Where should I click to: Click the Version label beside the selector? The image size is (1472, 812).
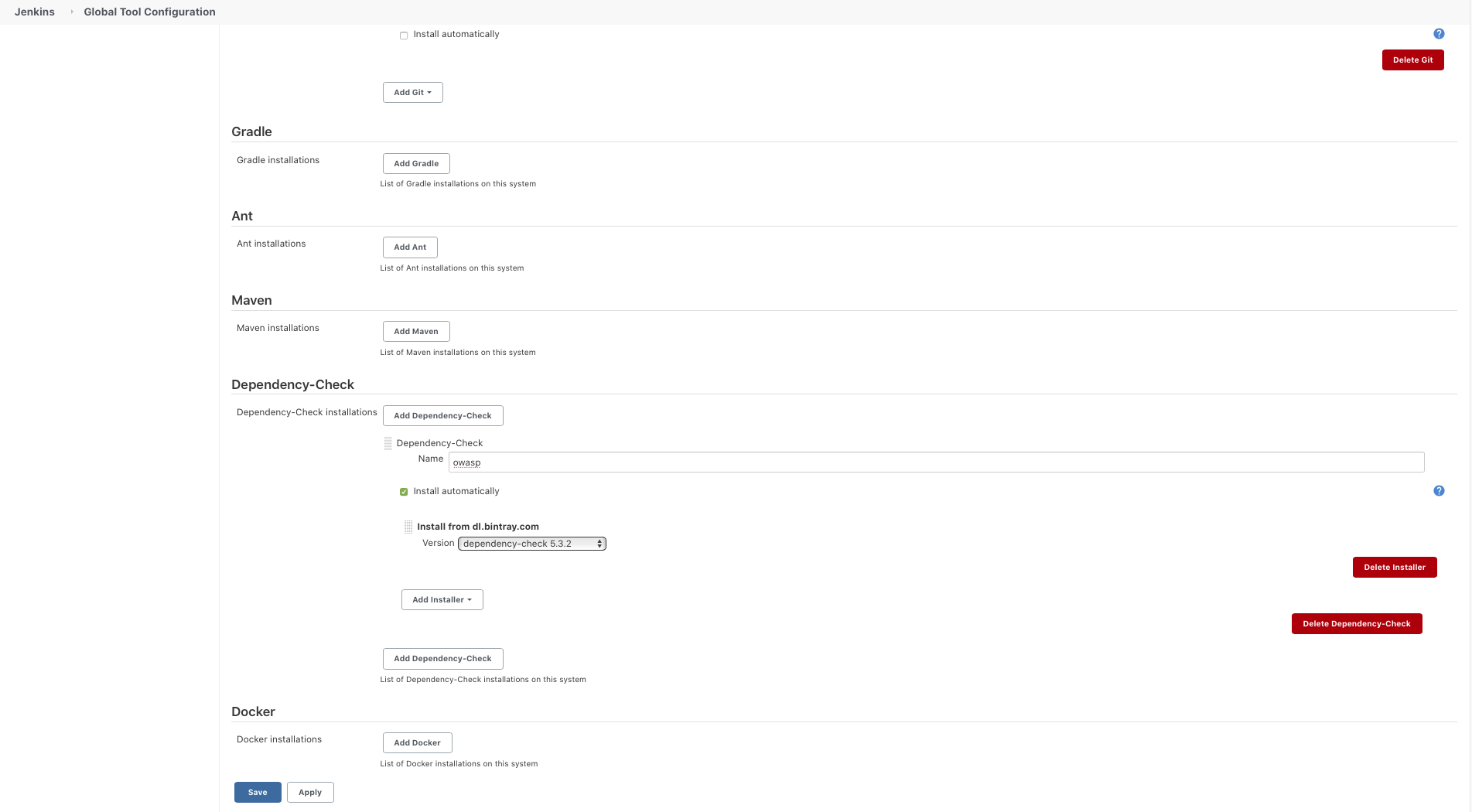point(438,543)
